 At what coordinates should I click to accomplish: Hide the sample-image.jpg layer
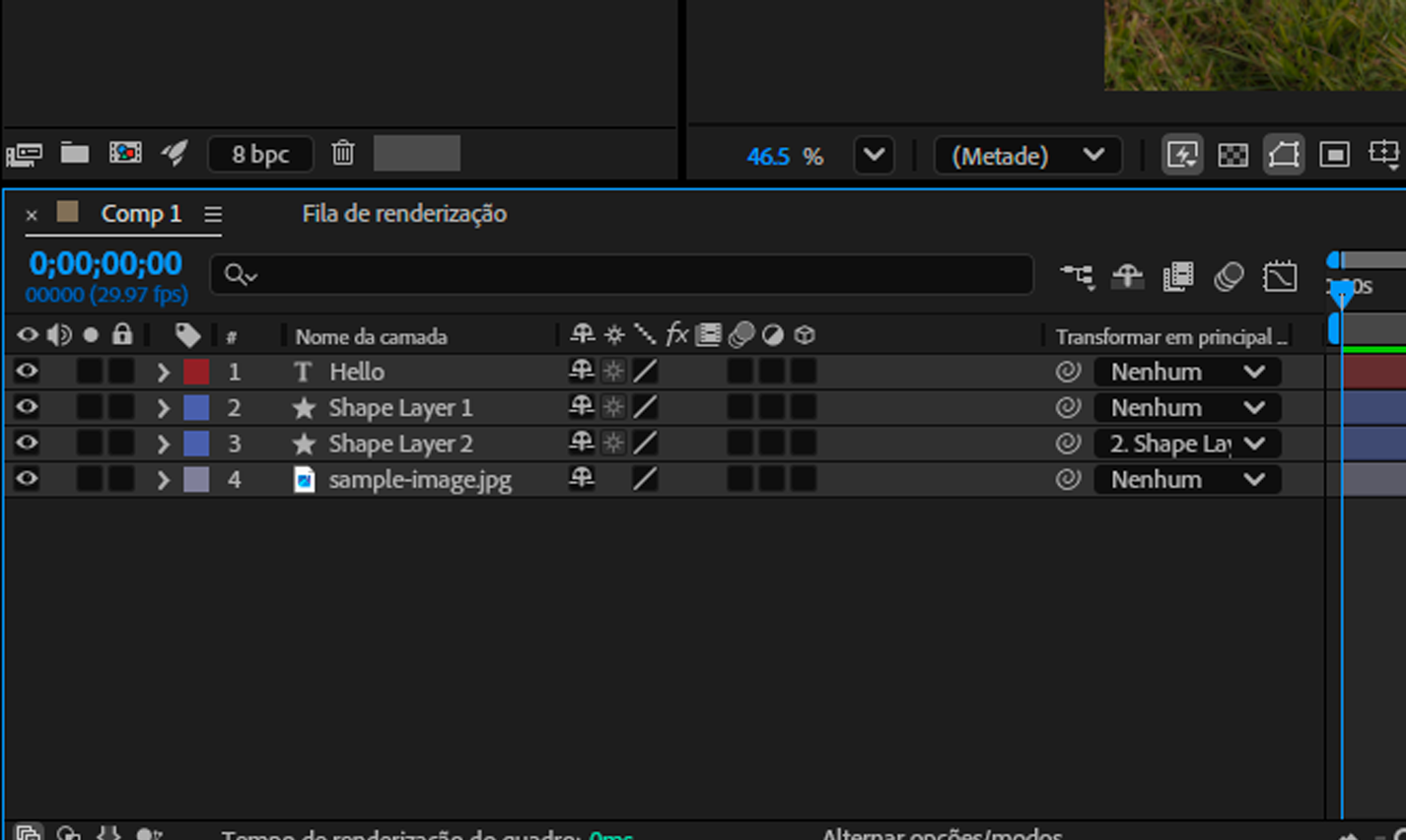27,479
